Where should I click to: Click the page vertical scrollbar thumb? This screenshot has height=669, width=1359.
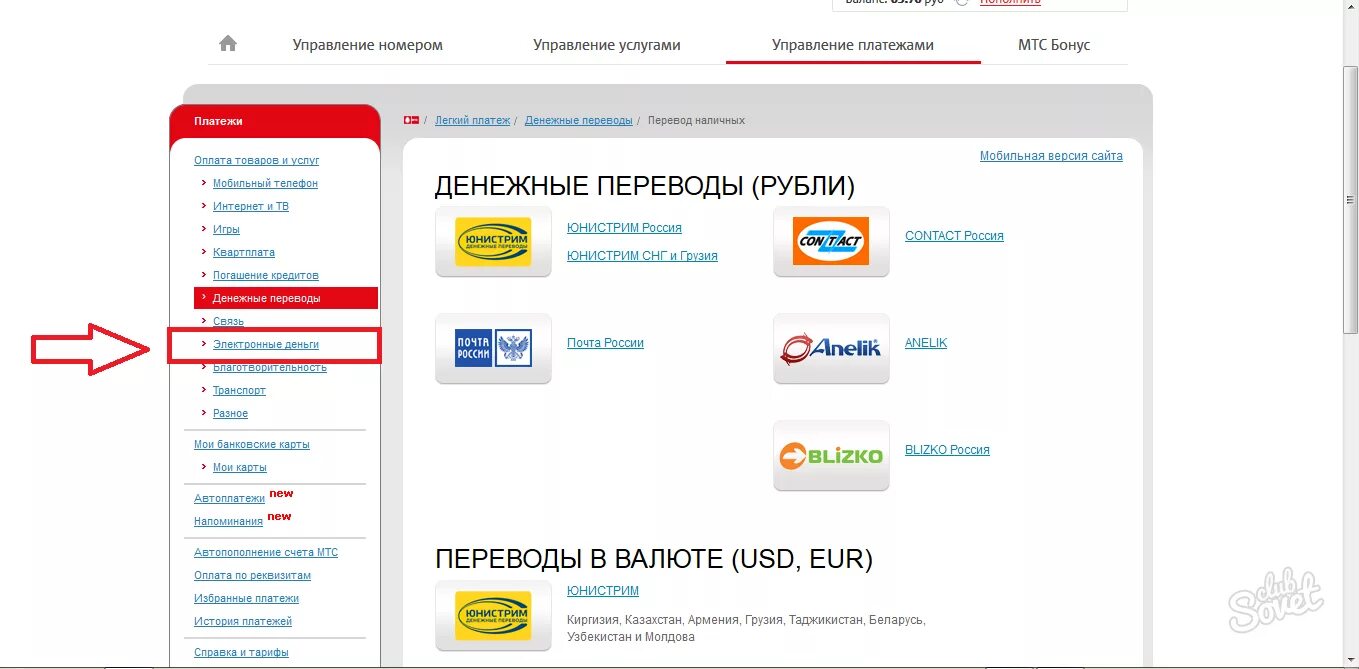(1350, 200)
